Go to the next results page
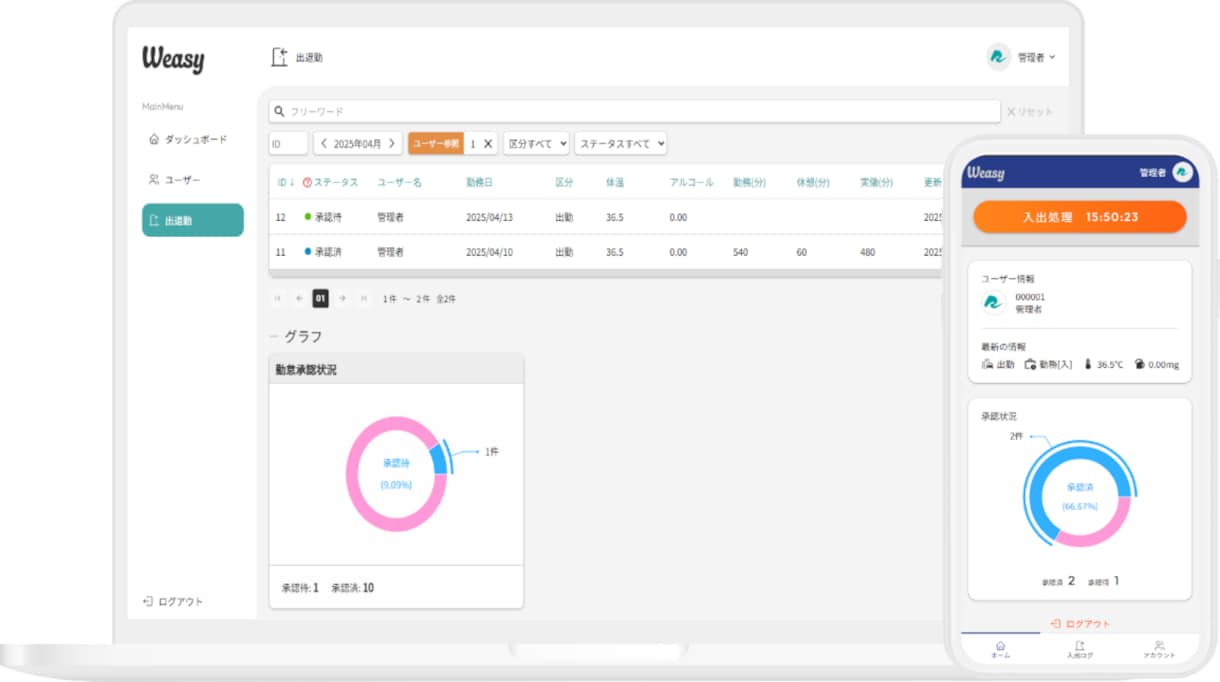This screenshot has height=682, width=1220. [x=342, y=298]
